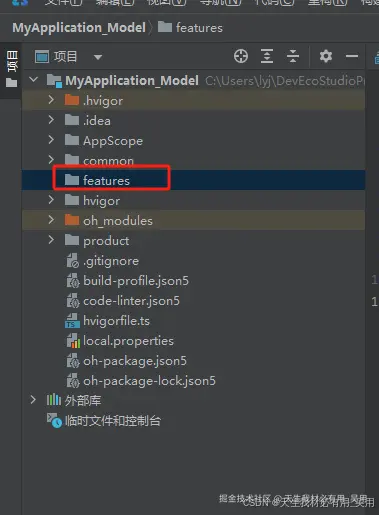Screen dimensions: 379x515
Task: Select oh-package.json5 file
Action: [193, 361]
